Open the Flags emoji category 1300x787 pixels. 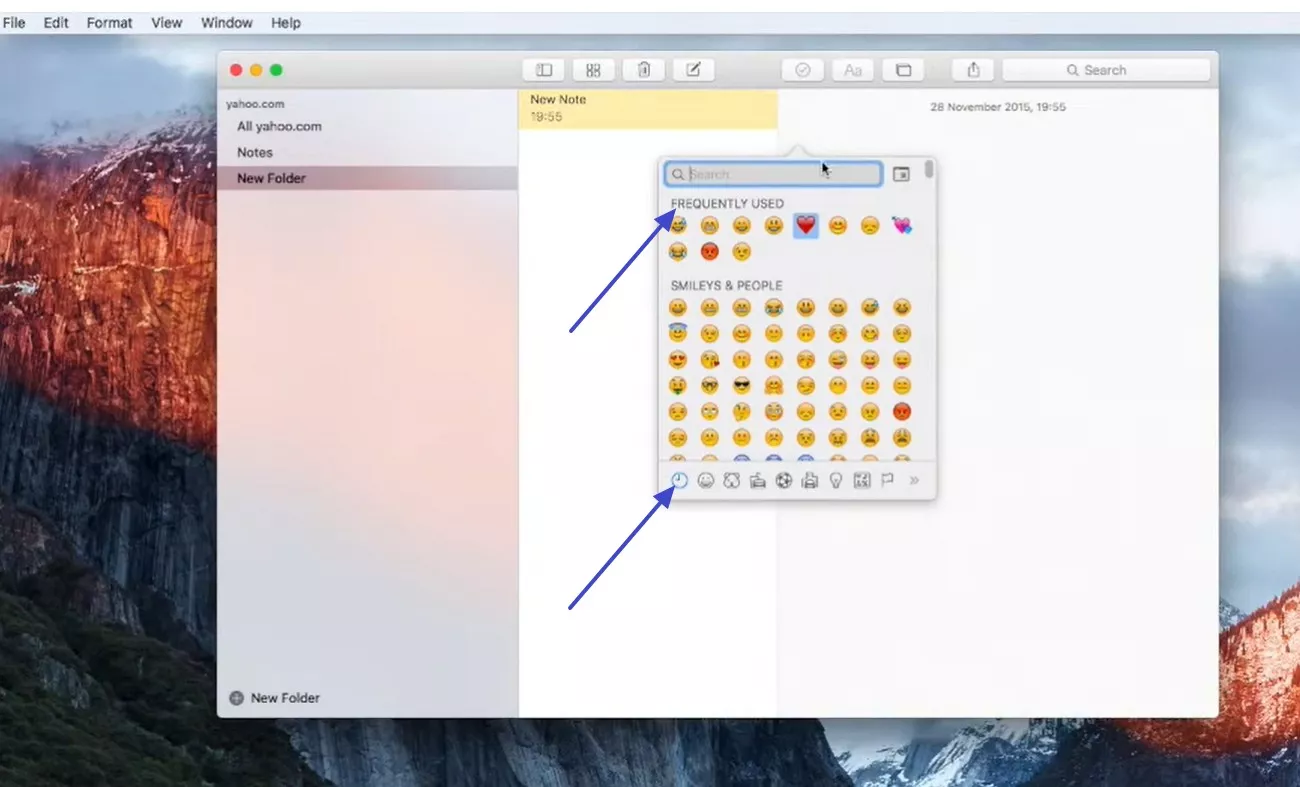[888, 480]
